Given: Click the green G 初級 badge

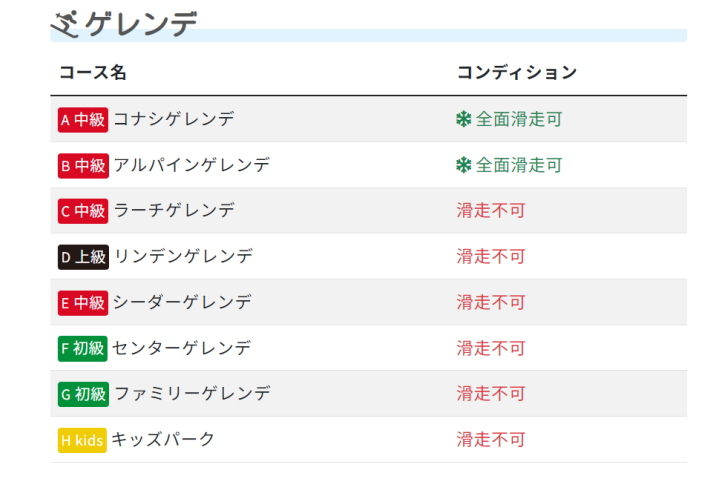Looking at the screenshot, I should 83,394.
